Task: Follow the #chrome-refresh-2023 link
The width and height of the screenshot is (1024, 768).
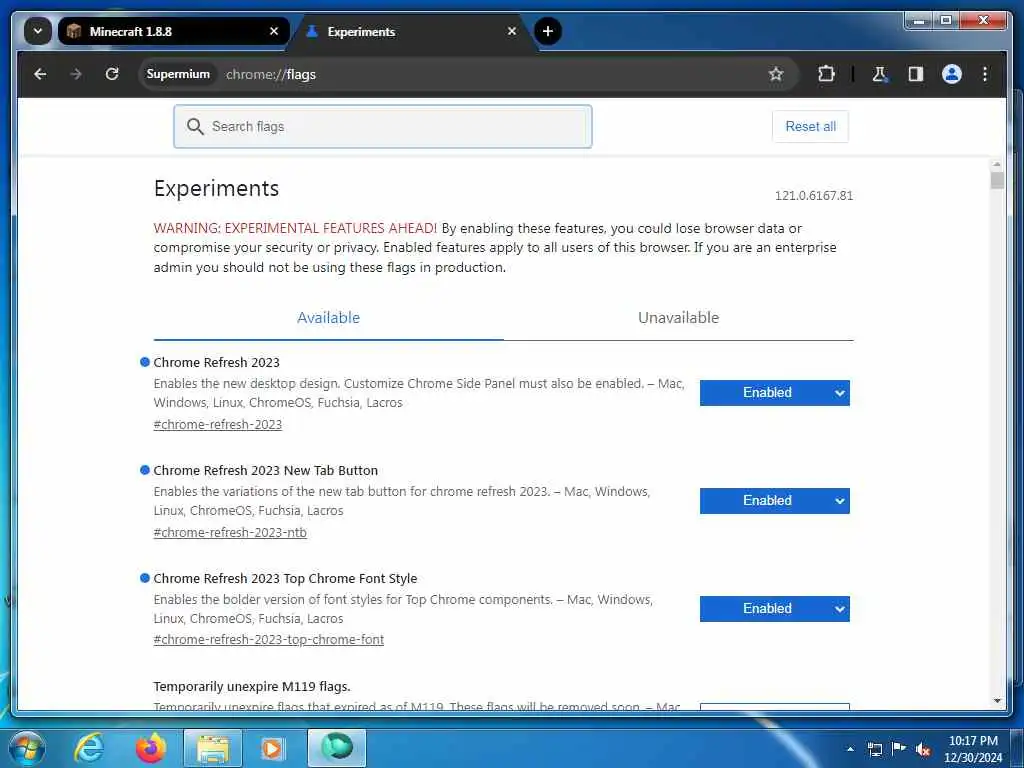Action: click(217, 424)
